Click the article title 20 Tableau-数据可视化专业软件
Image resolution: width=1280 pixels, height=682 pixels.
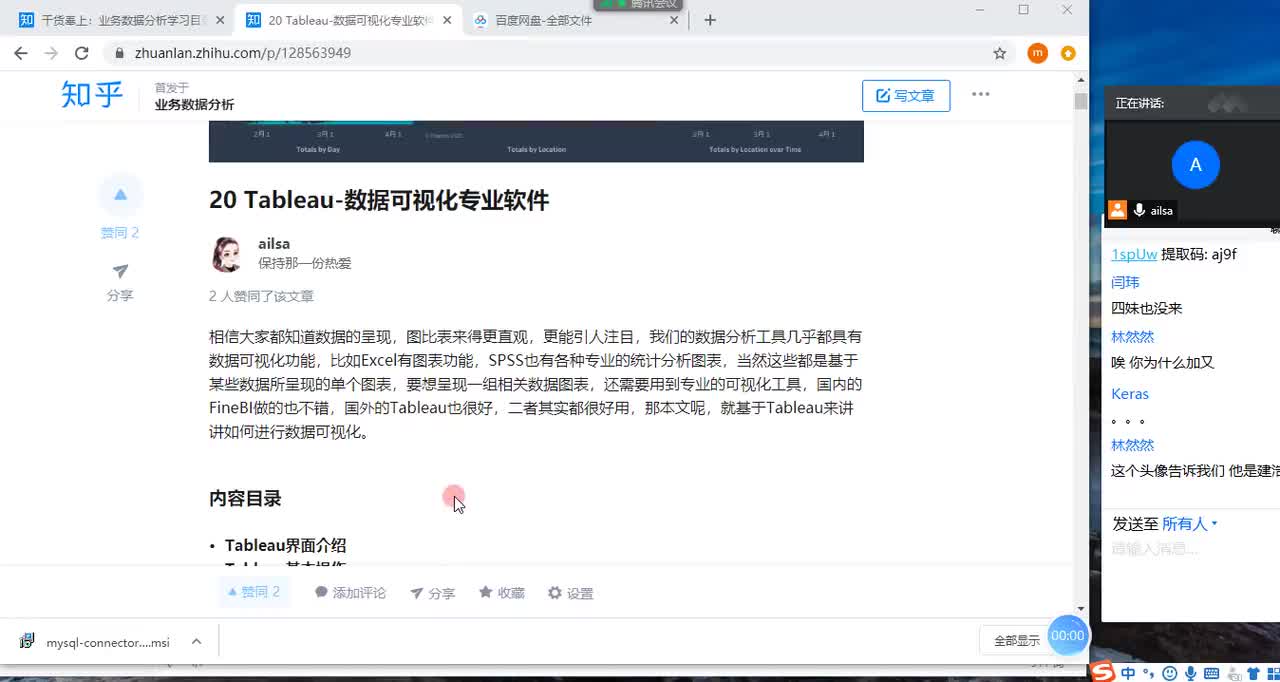point(379,200)
